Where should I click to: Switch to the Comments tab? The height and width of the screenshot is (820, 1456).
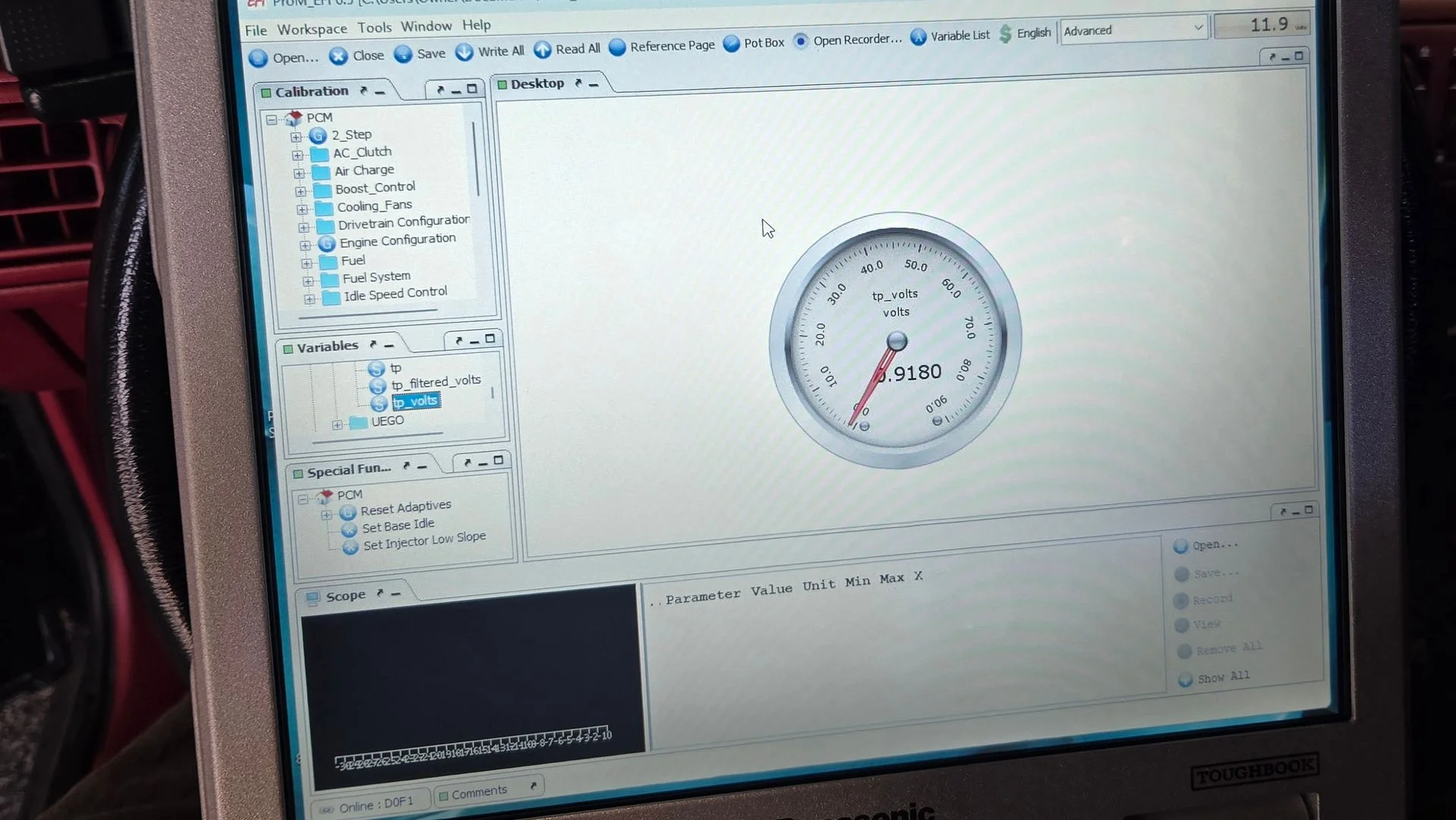coord(478,792)
